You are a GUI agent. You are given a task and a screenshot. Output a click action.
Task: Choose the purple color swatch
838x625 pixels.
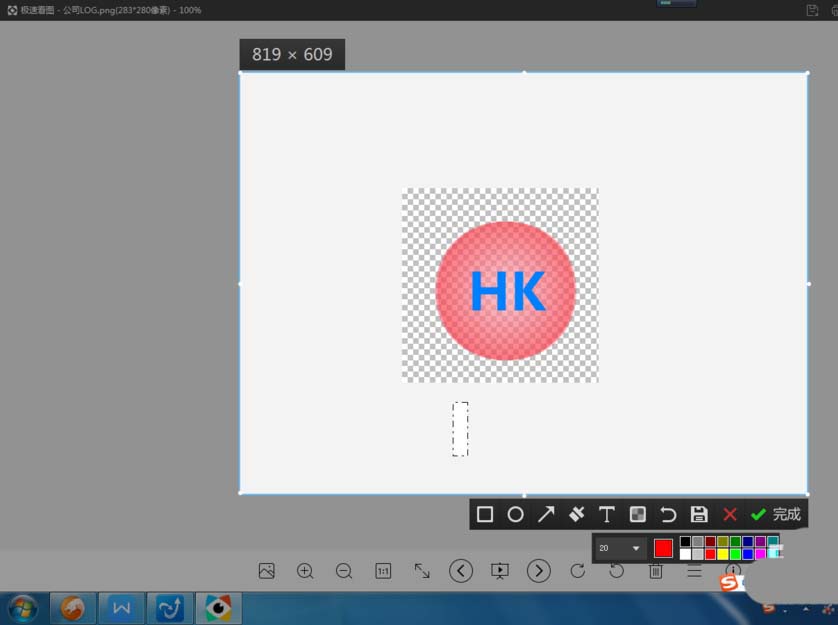[x=760, y=542]
